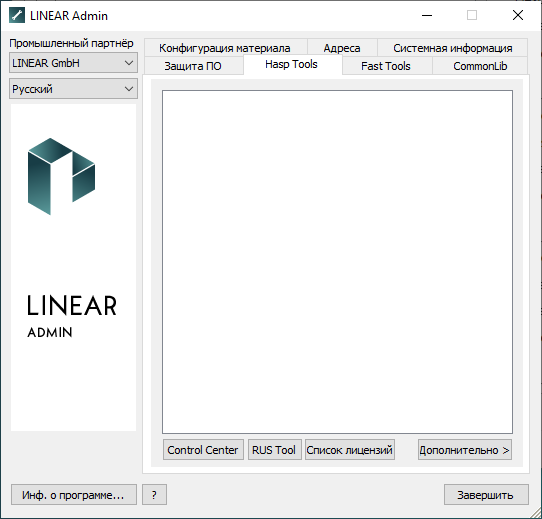Open the Системная информация tab

(x=452, y=48)
